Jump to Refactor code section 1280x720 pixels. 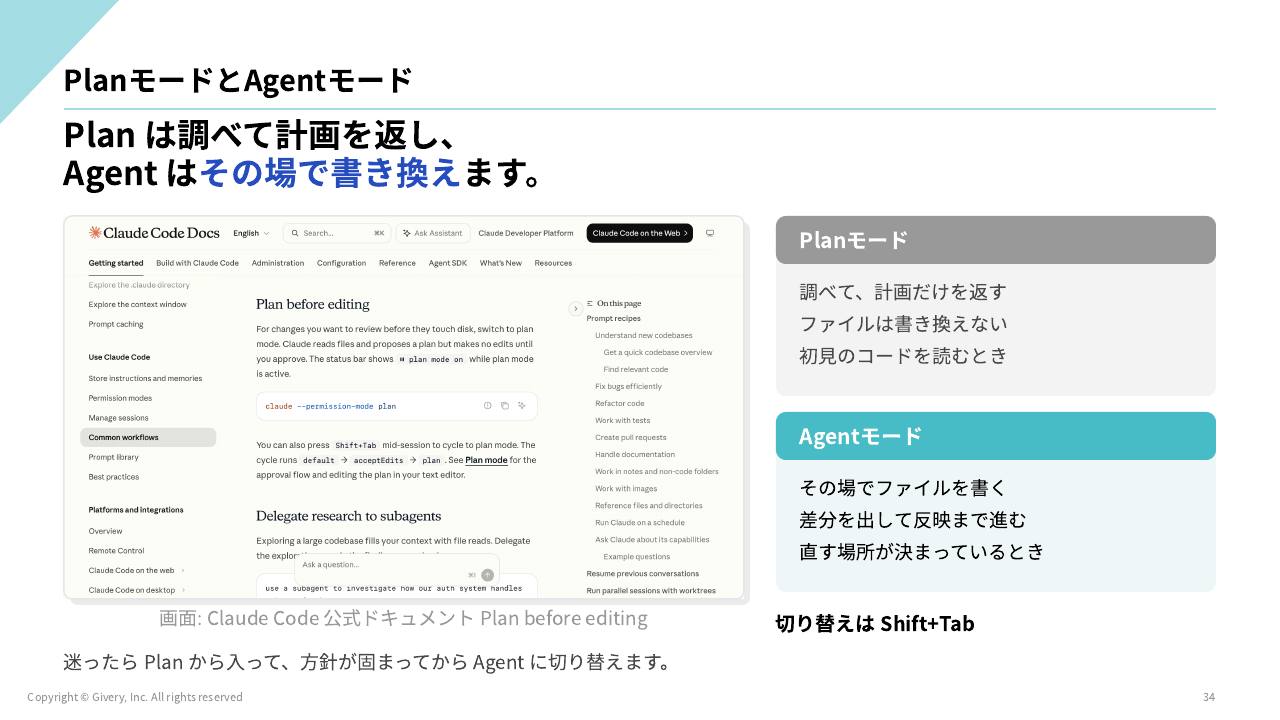coord(620,403)
